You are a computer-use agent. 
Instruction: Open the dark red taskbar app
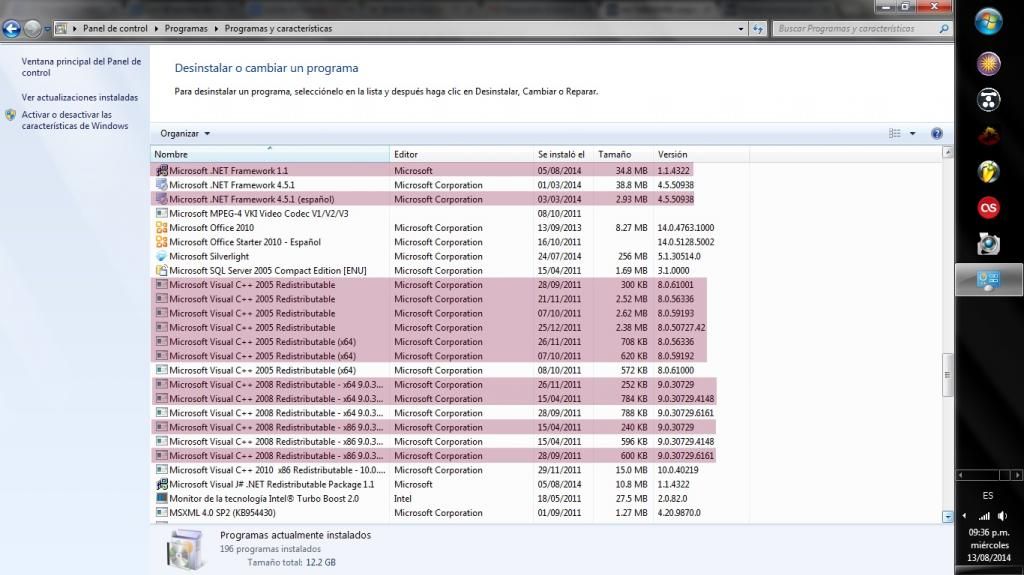989,136
